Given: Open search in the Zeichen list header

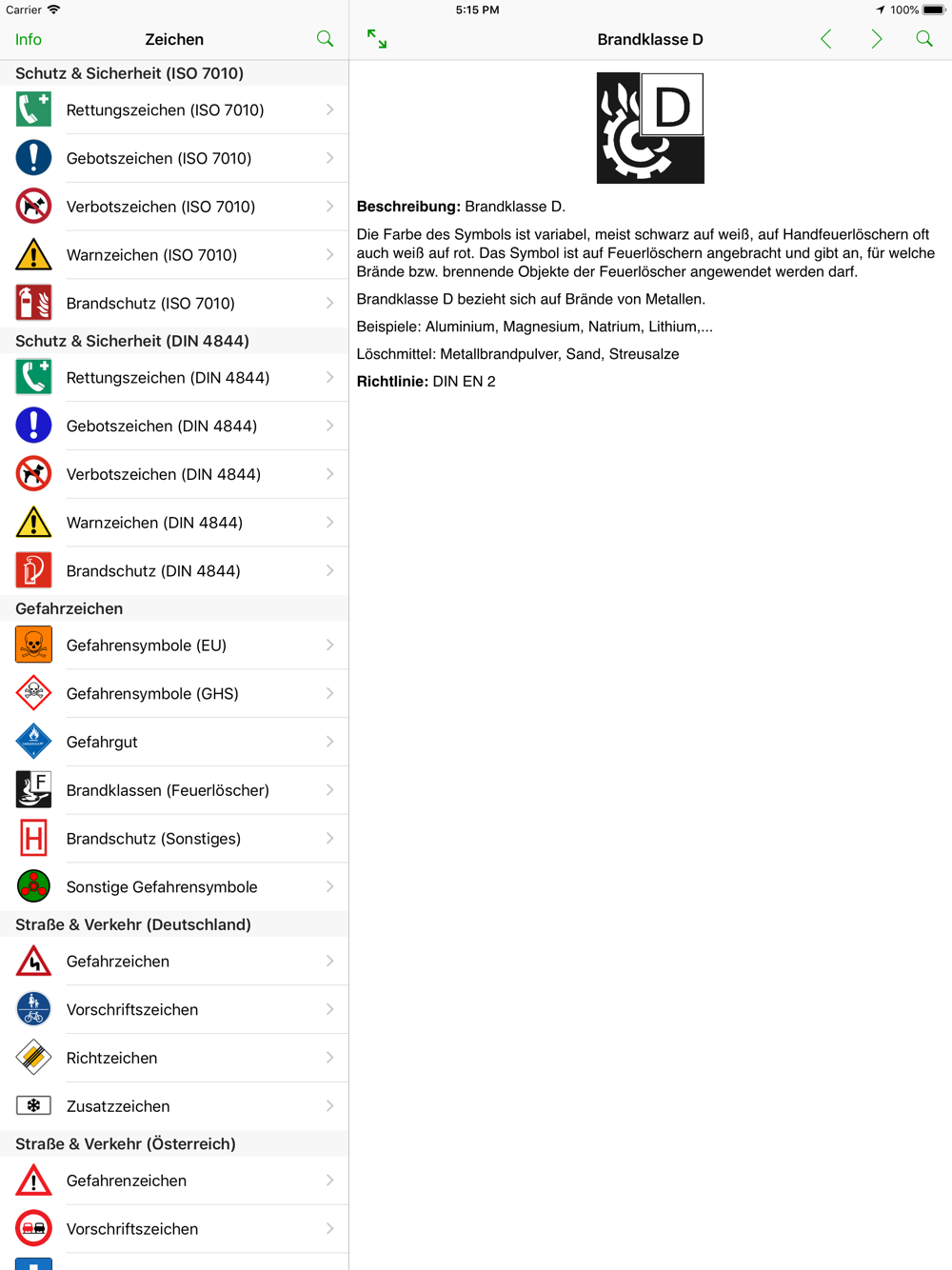Looking at the screenshot, I should [325, 39].
